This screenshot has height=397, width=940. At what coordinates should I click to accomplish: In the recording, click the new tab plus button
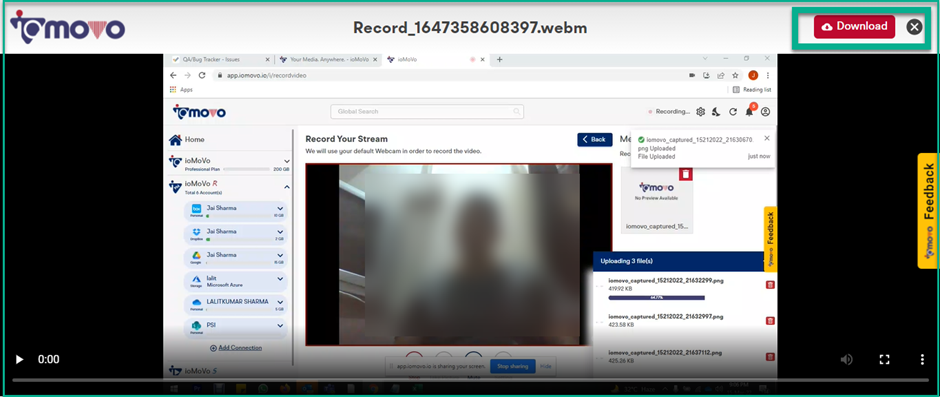point(499,59)
